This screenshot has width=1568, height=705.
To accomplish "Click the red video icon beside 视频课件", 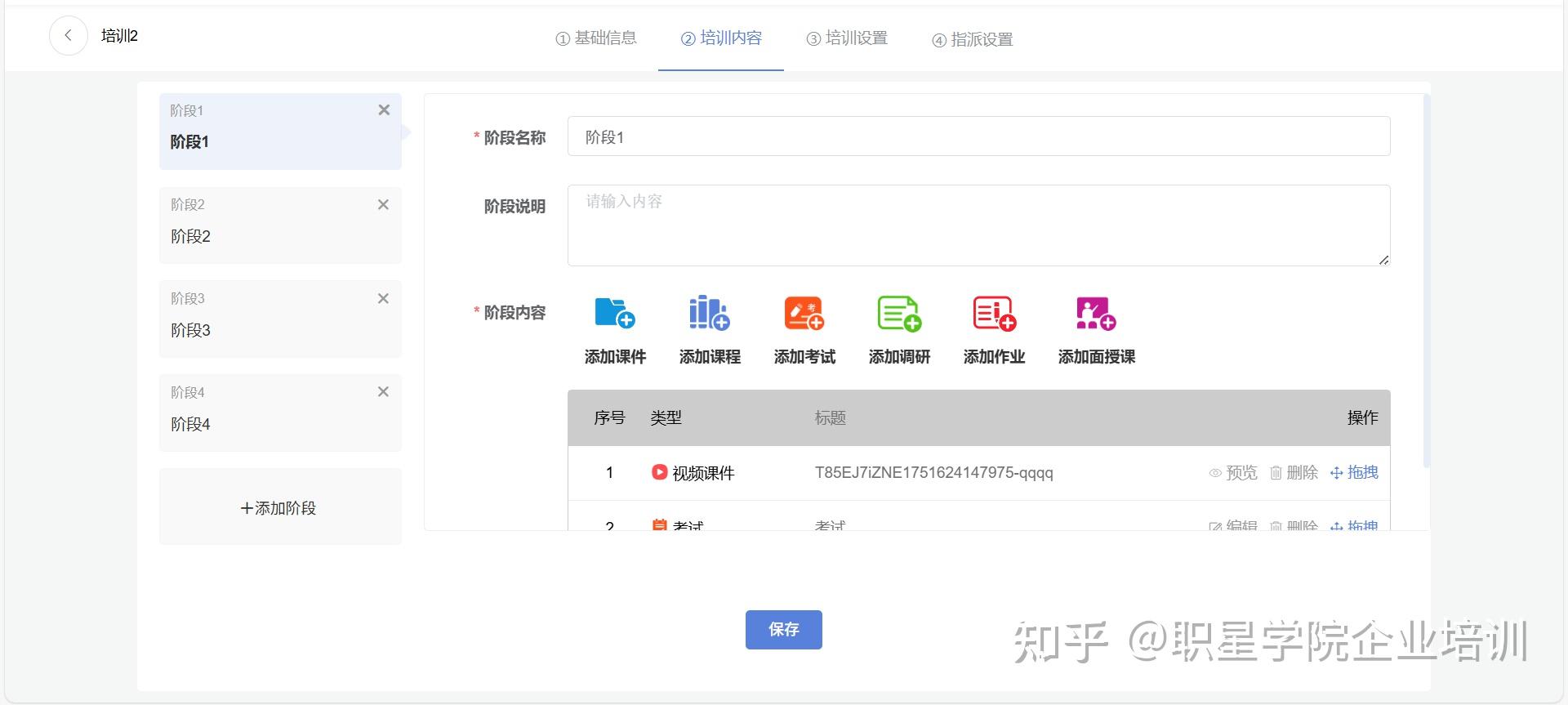I will pos(659,472).
